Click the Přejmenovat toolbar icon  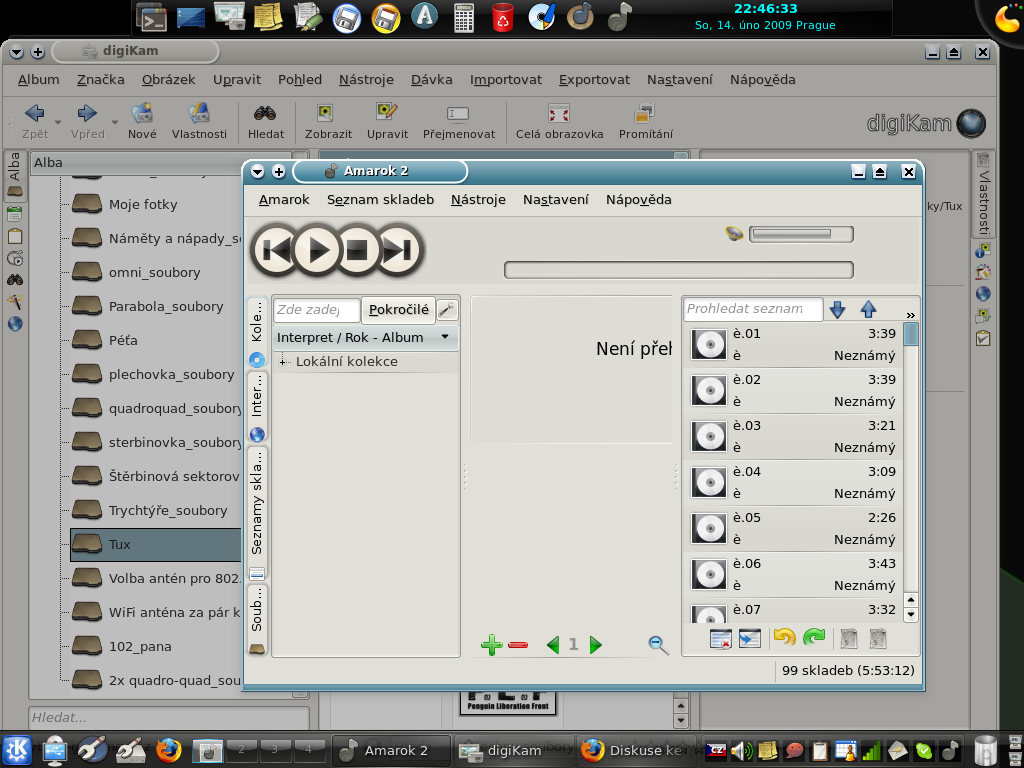458,121
